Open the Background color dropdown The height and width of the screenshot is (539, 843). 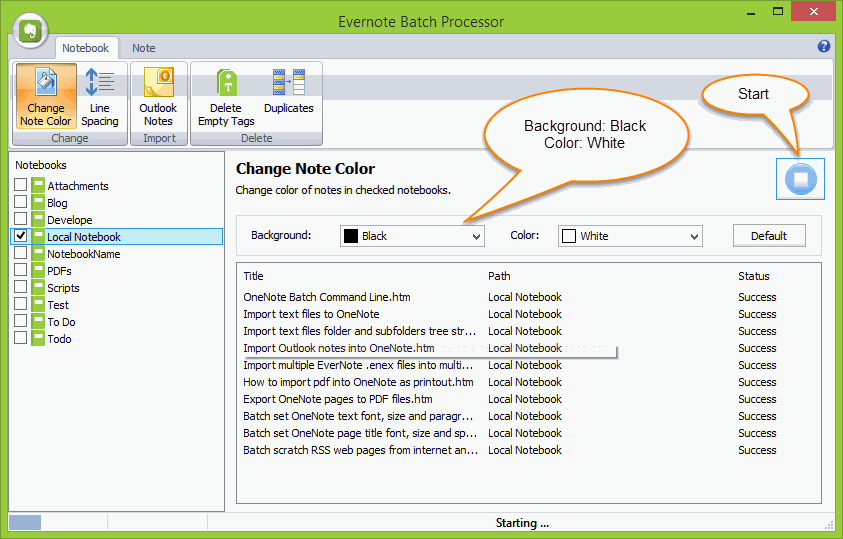pos(412,236)
